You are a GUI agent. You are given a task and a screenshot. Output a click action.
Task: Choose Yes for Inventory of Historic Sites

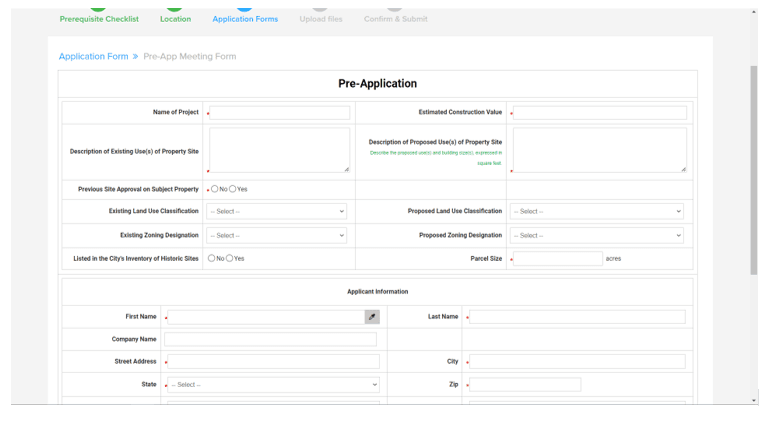click(230, 258)
